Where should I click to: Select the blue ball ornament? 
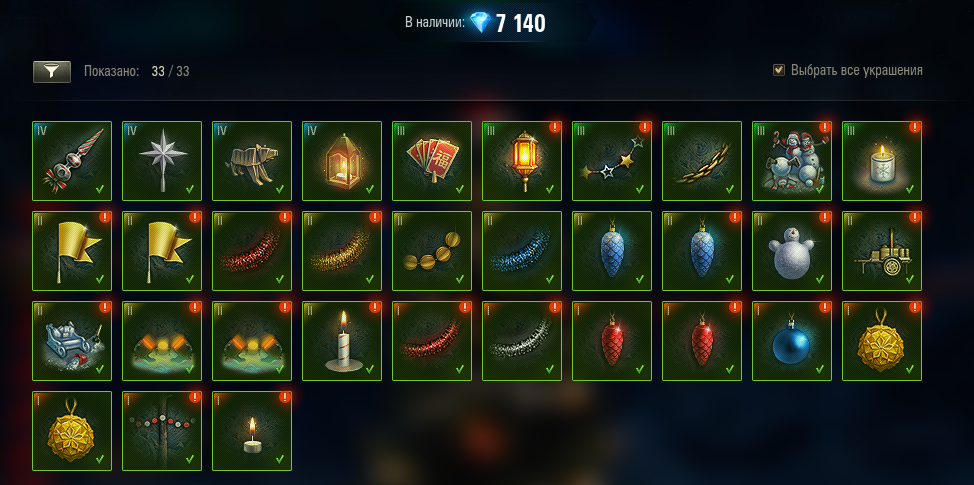(792, 341)
